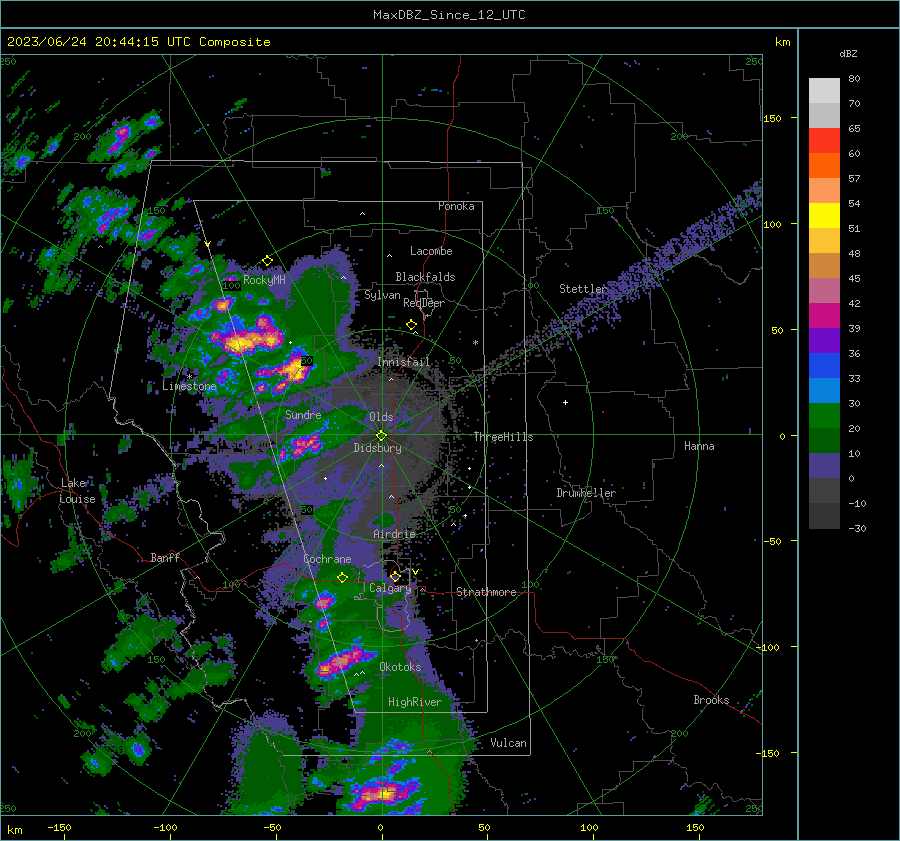The width and height of the screenshot is (900, 841).
Task: Click the white plus marker west of Hanna
Action: click(565, 402)
